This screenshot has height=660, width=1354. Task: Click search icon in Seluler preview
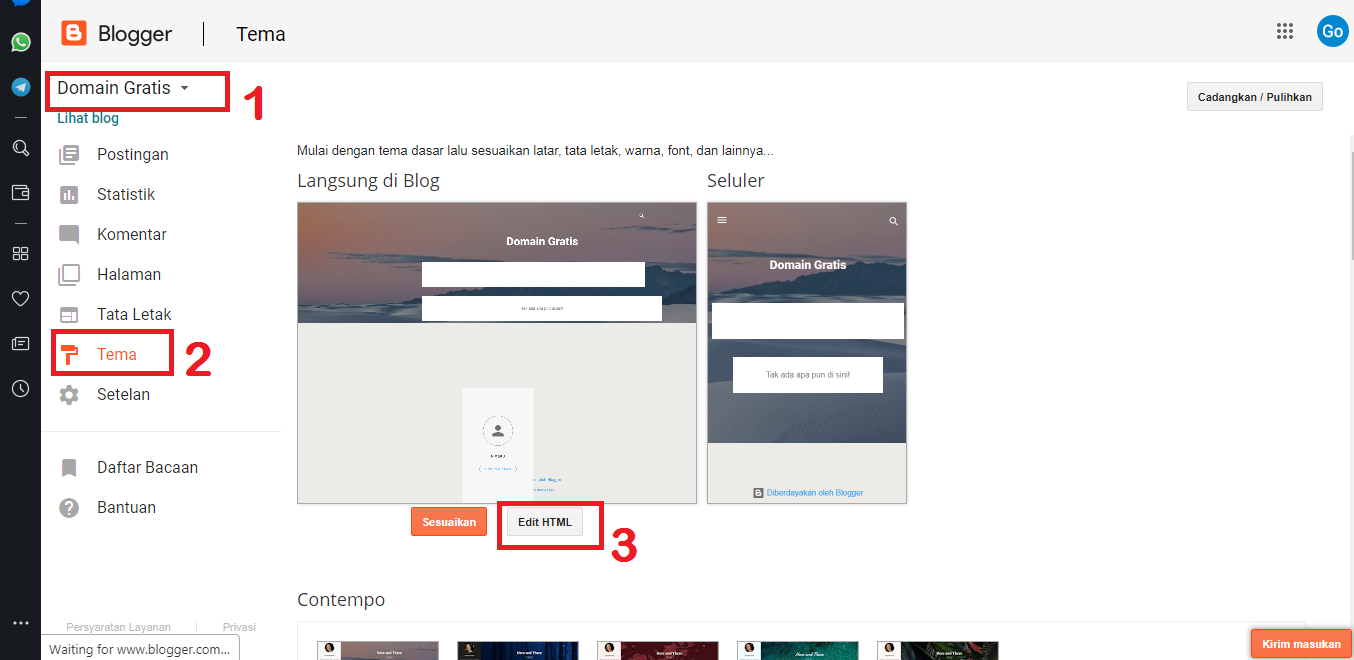[894, 221]
